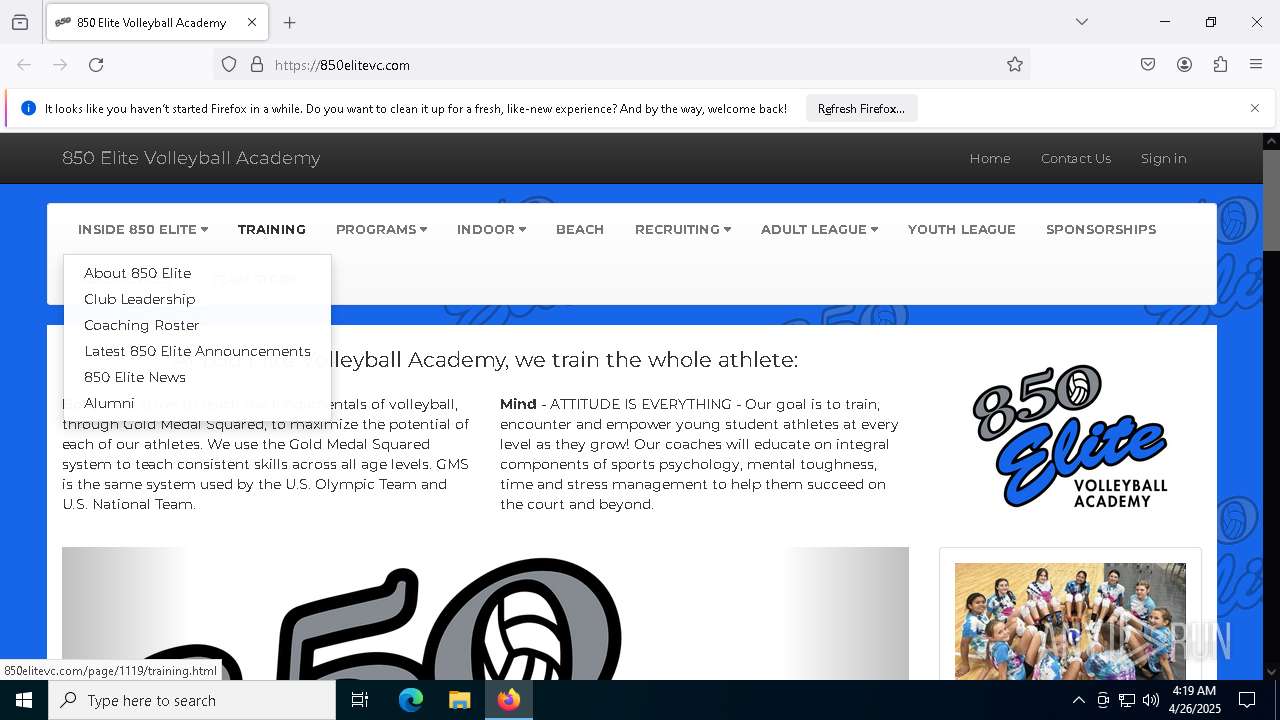Show hidden system tray icons
The image size is (1280, 720).
pyautogui.click(x=1078, y=700)
